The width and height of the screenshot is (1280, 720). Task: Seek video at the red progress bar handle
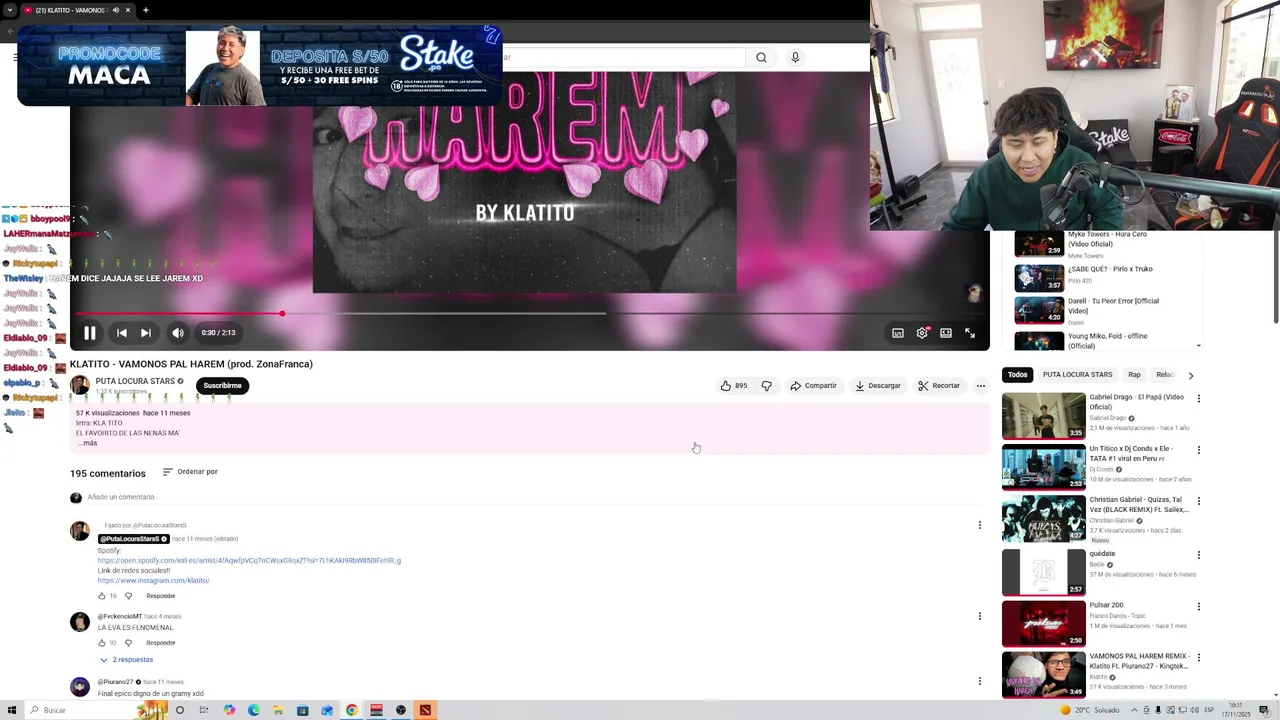(282, 314)
